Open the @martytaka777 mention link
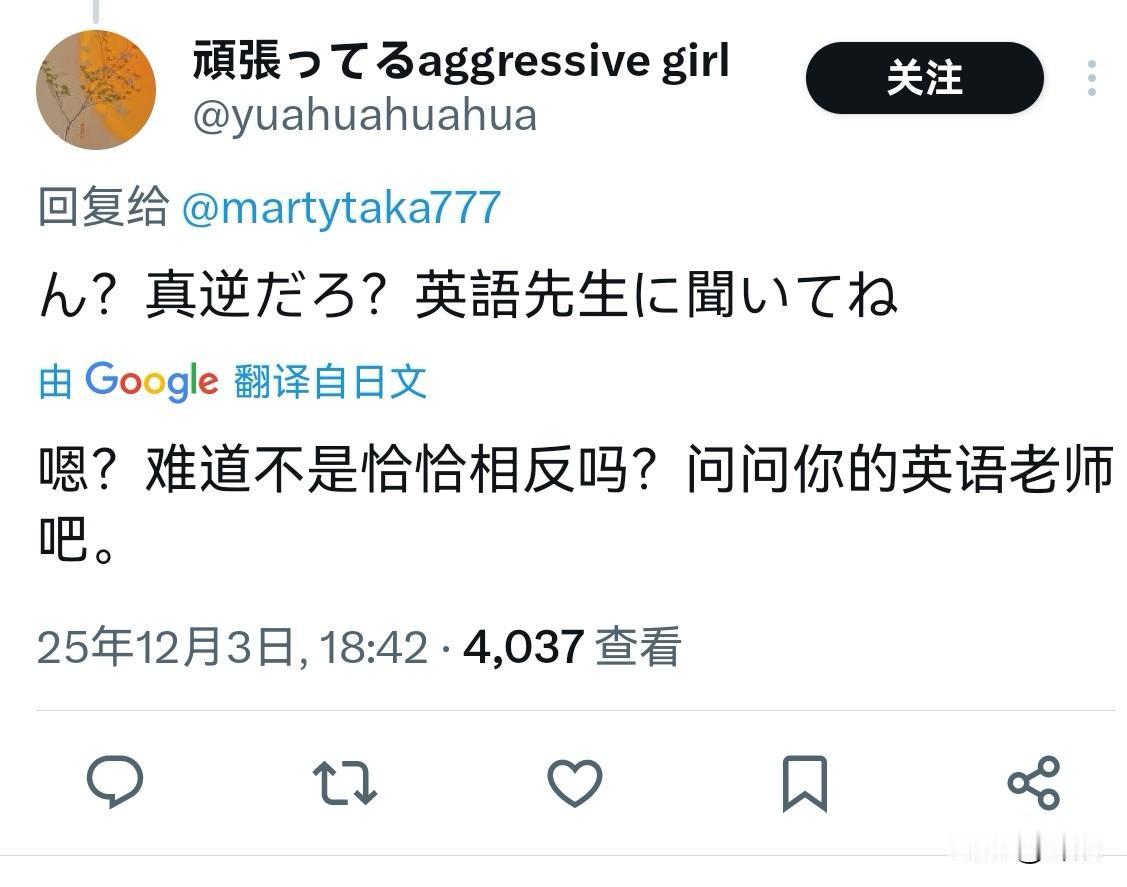 [341, 207]
